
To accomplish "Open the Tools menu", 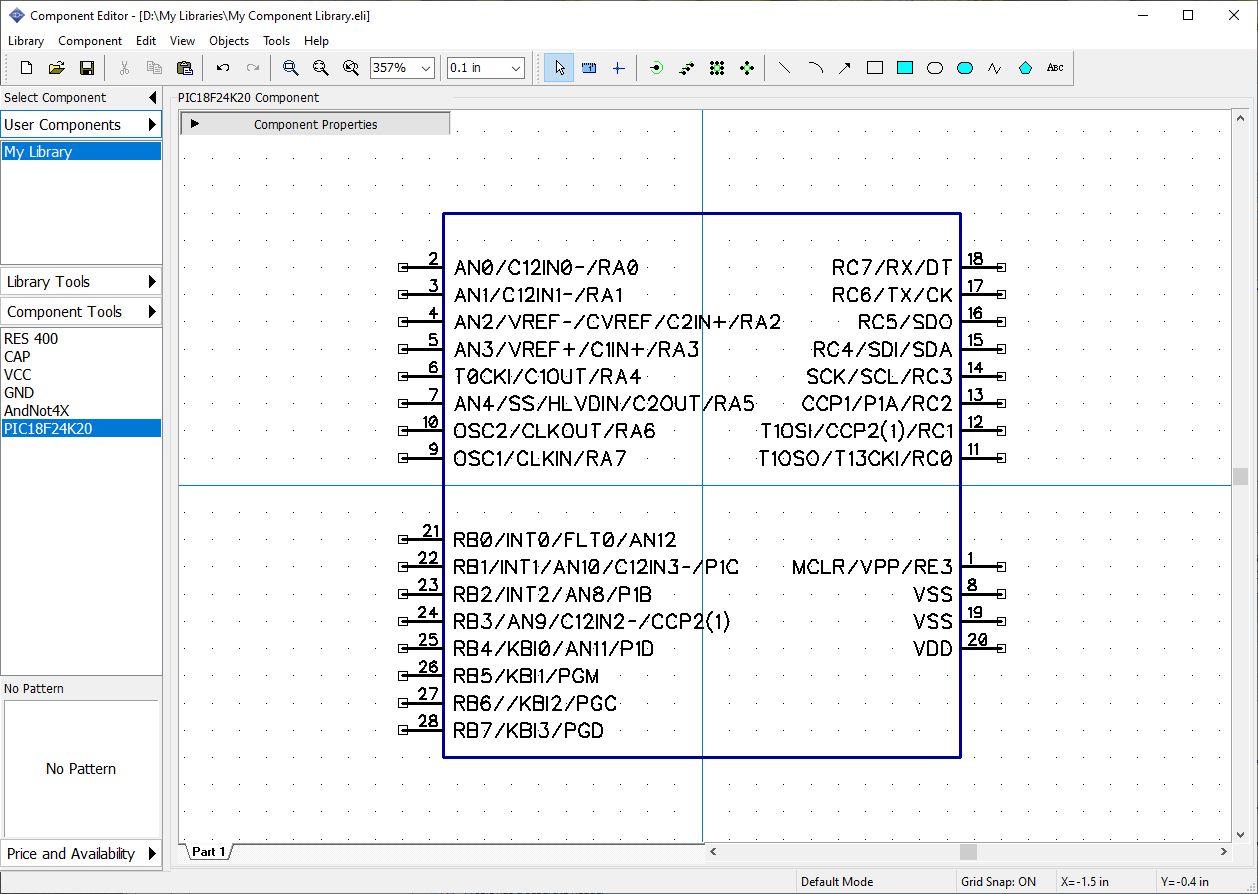I will (277, 41).
